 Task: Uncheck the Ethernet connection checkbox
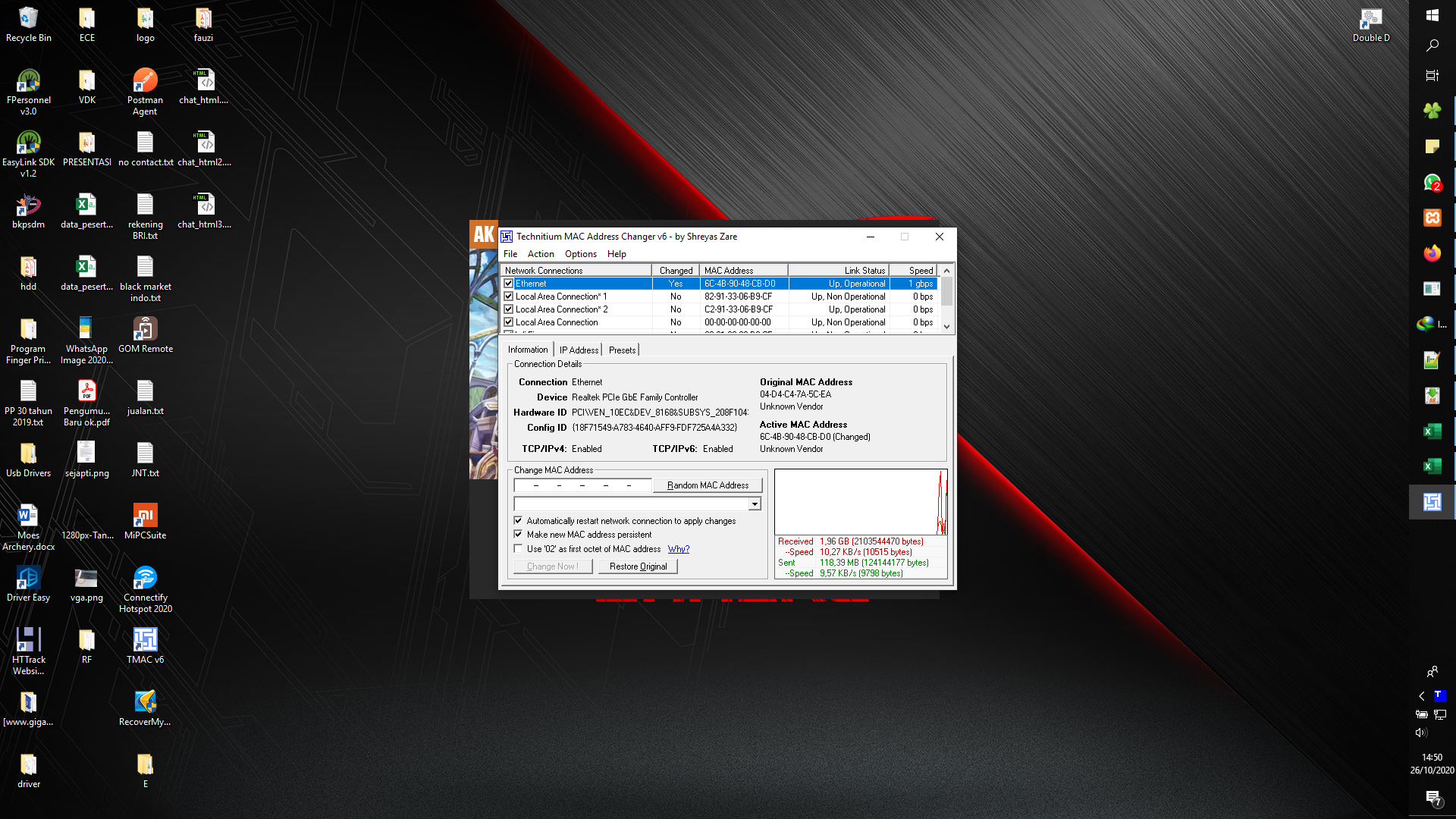[509, 284]
